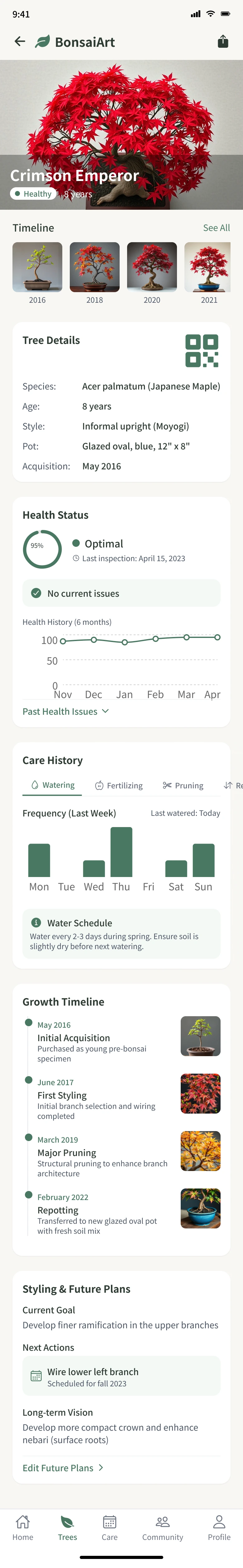Image resolution: width=243 pixels, height=1568 pixels.
Task: Select the March 2019 Major Pruning marker
Action: (x=29, y=1137)
